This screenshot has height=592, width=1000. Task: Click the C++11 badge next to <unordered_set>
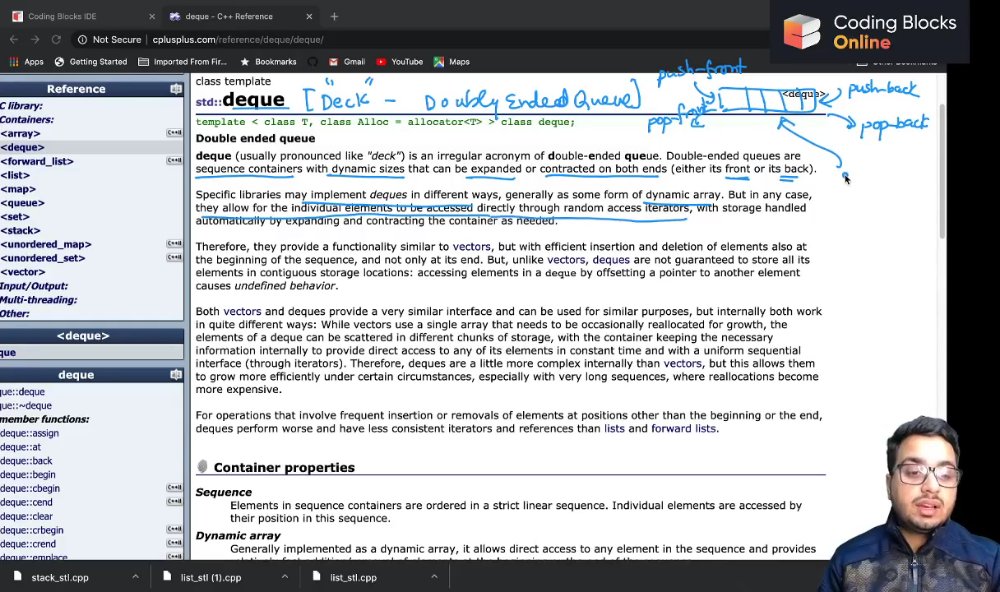(174, 258)
